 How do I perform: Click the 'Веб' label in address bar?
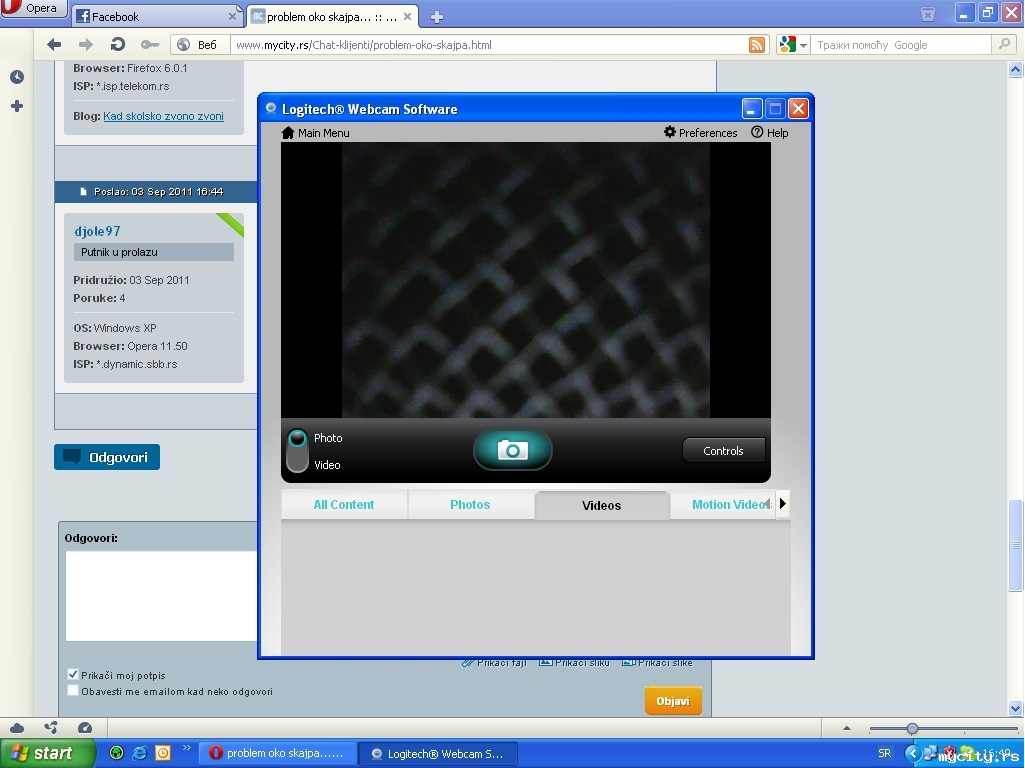tap(207, 44)
